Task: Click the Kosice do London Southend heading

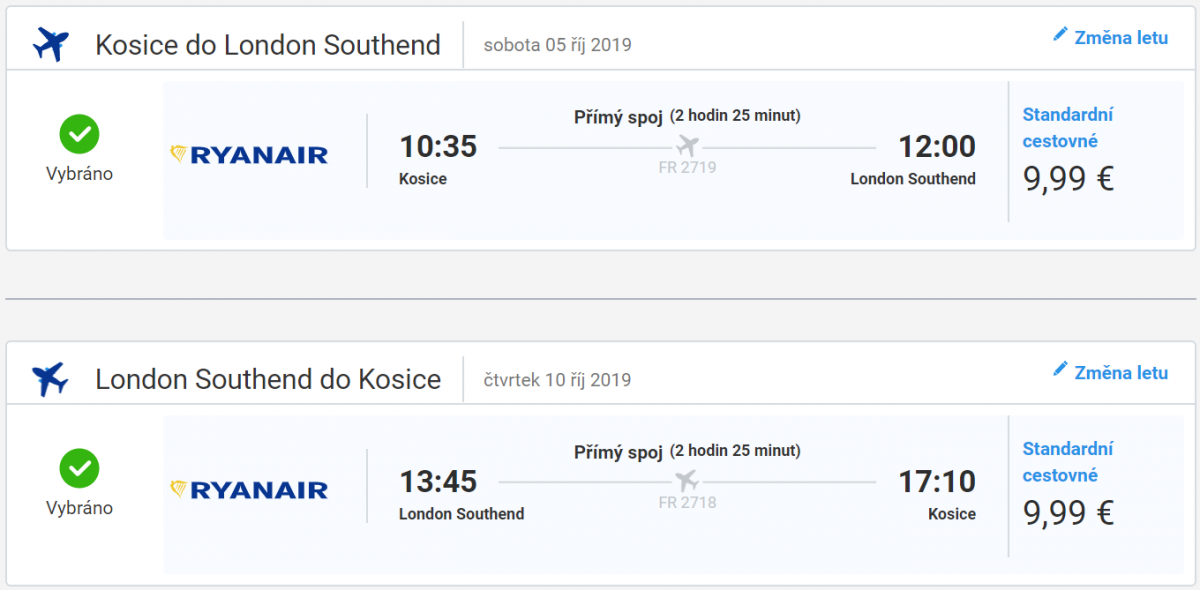Action: 268,45
